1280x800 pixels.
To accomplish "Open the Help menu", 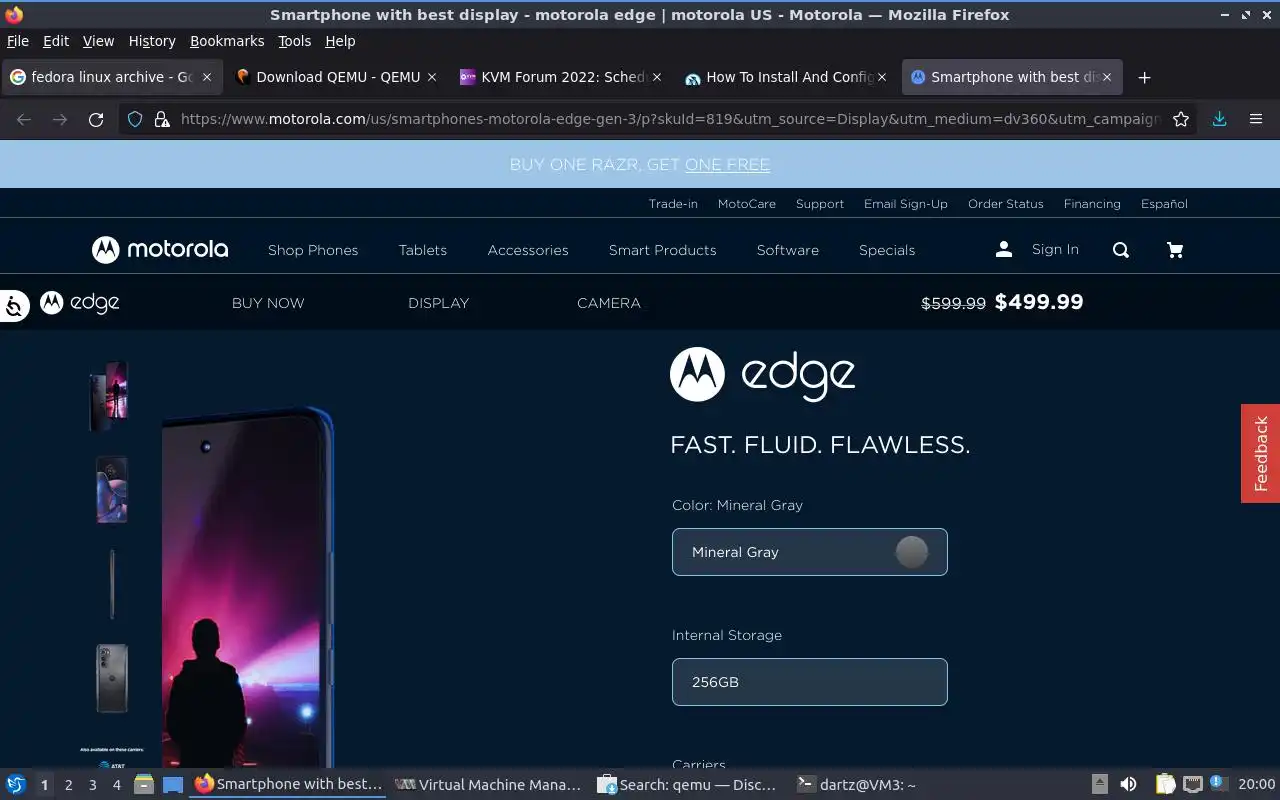I will click(x=340, y=41).
